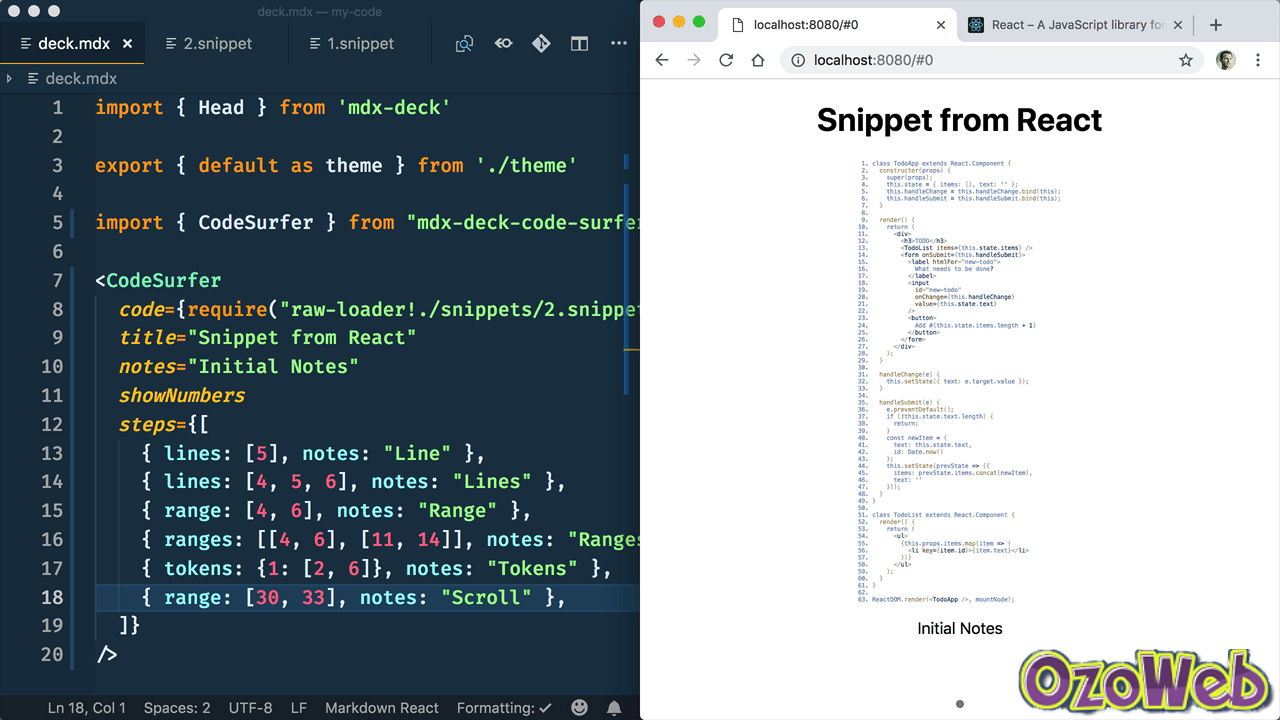Click the slide progress dot at page bottom

click(960, 704)
